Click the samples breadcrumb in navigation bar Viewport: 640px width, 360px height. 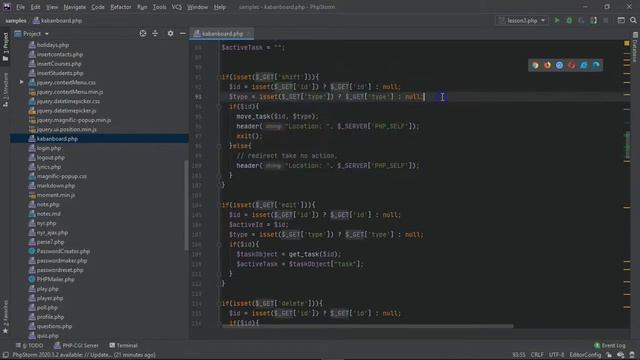pyautogui.click(x=16, y=20)
